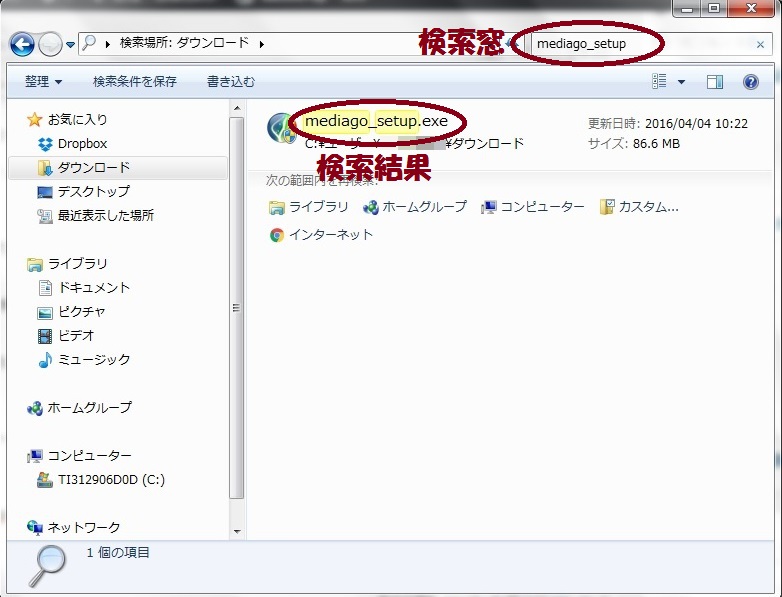Search again in ホームグループ link
This screenshot has width=782, height=597.
pos(415,207)
